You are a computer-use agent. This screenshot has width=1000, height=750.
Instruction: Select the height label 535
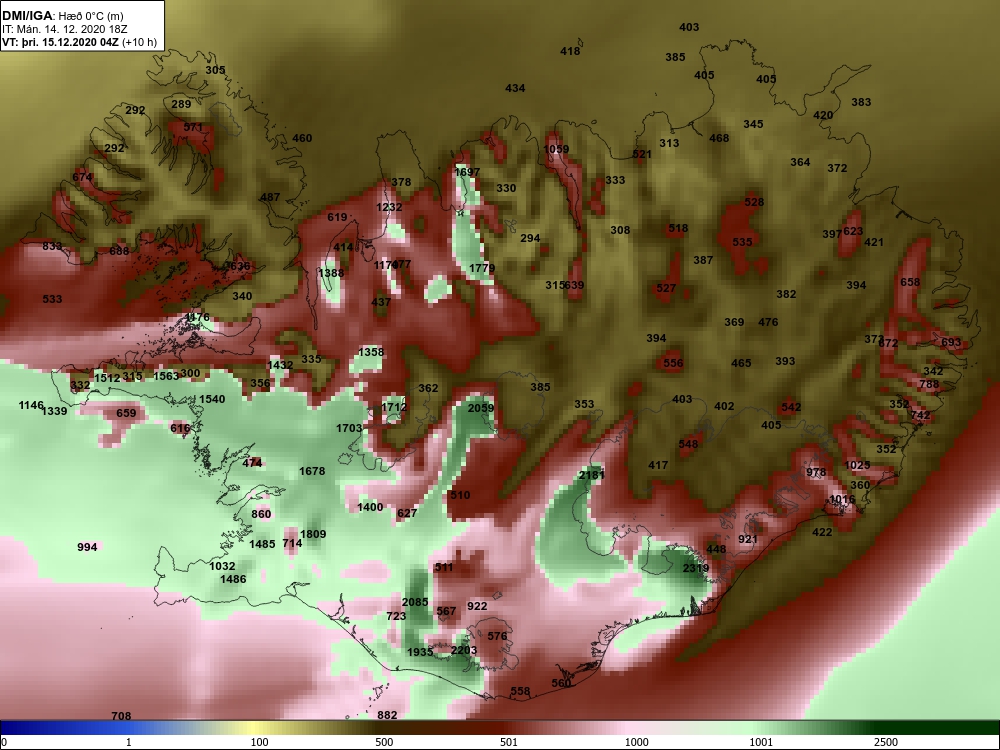(x=742, y=242)
